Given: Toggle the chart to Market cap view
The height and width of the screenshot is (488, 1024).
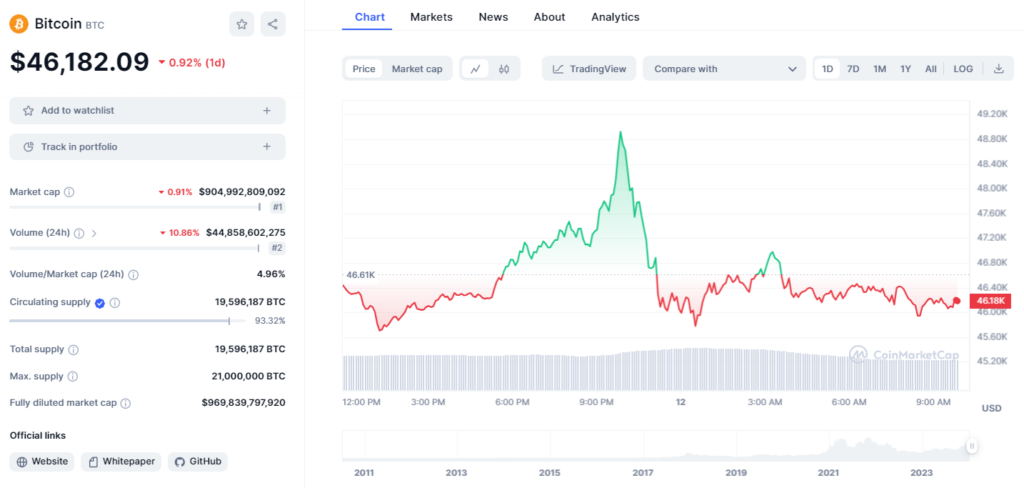Looking at the screenshot, I should (x=416, y=69).
